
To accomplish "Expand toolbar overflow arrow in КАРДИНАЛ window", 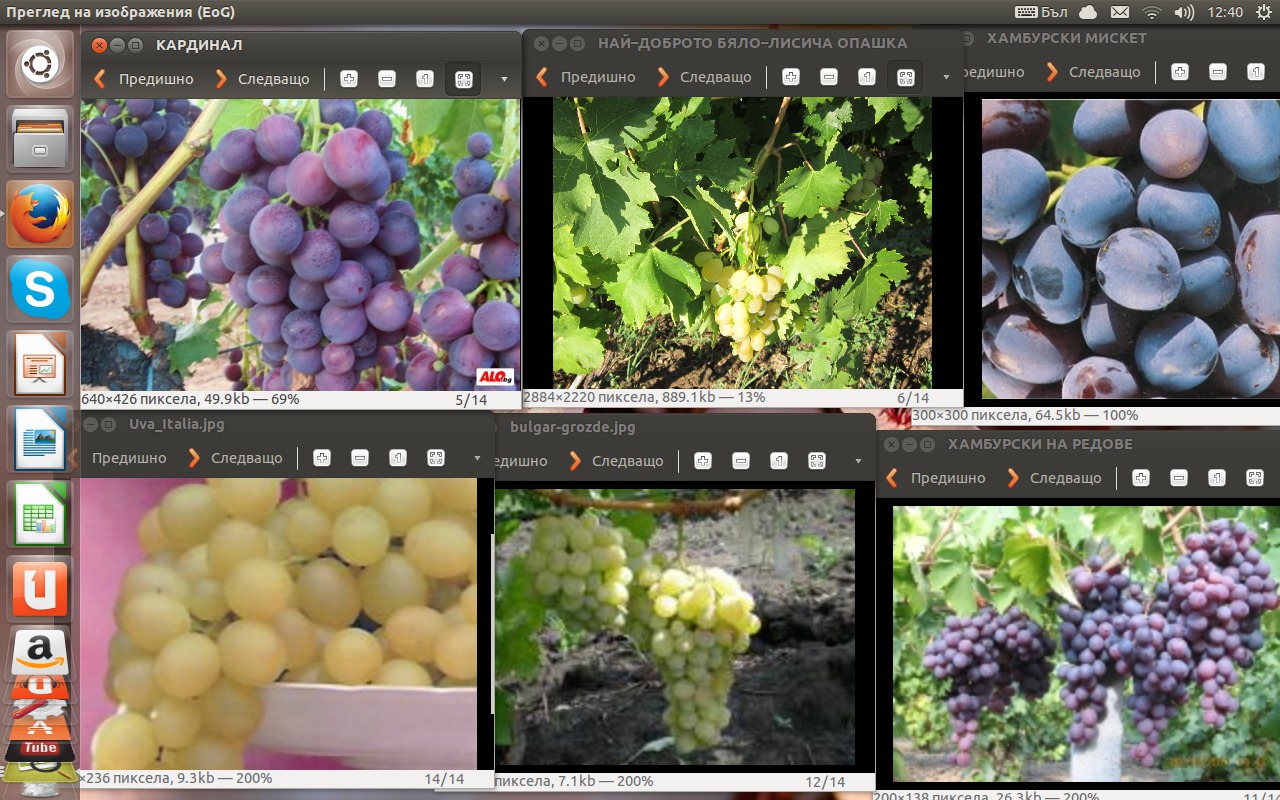I will (x=504, y=79).
